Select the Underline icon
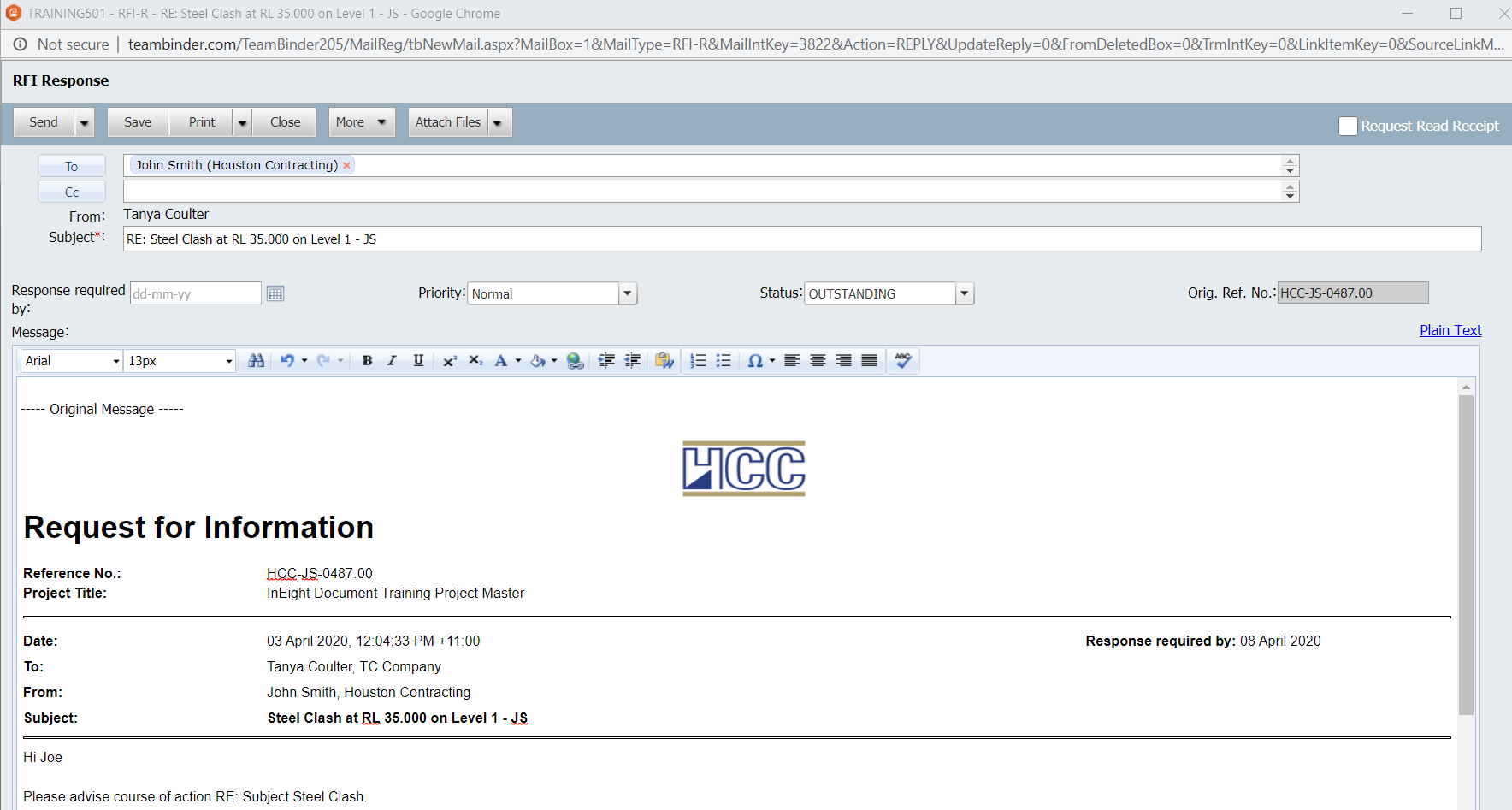Screen dimensions: 1512x810 (417, 360)
